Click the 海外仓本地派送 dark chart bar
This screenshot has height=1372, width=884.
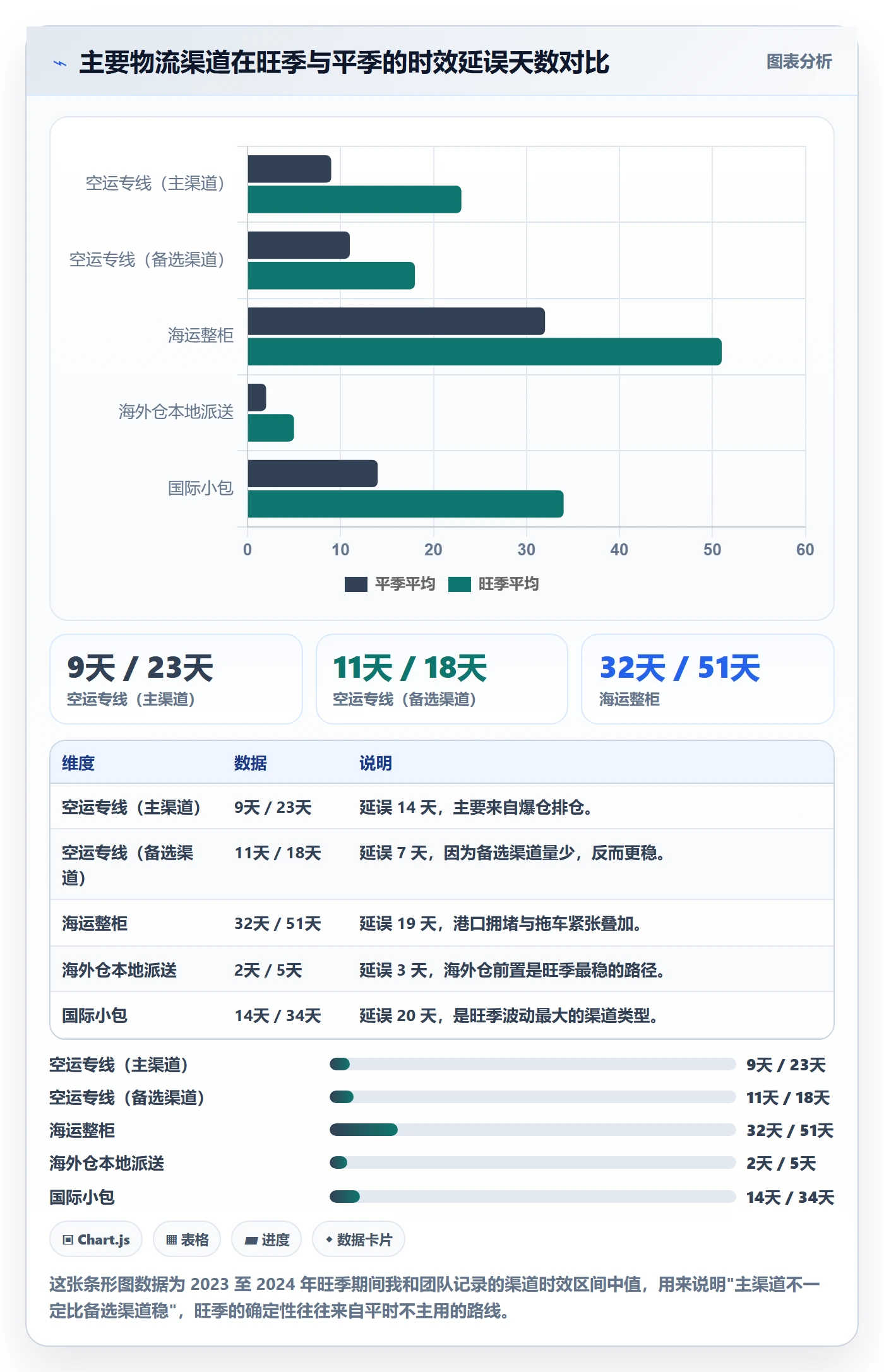click(257, 398)
